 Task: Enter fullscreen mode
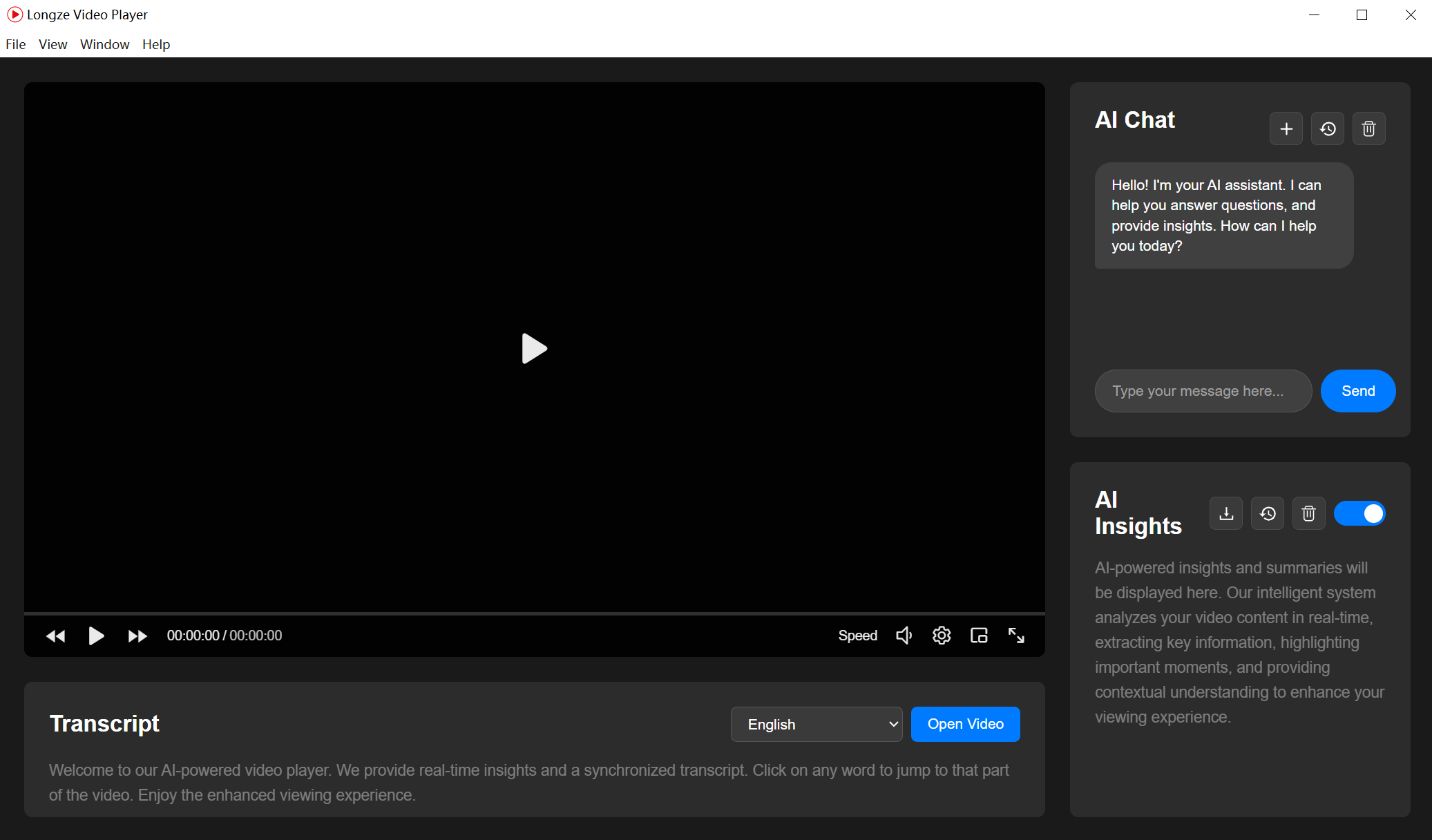1015,636
